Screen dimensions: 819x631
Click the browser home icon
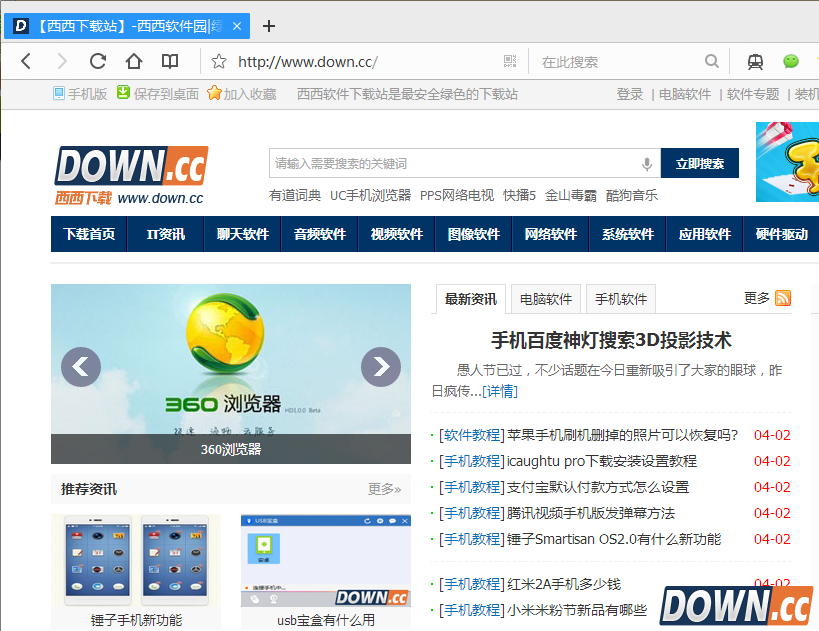coord(133,61)
